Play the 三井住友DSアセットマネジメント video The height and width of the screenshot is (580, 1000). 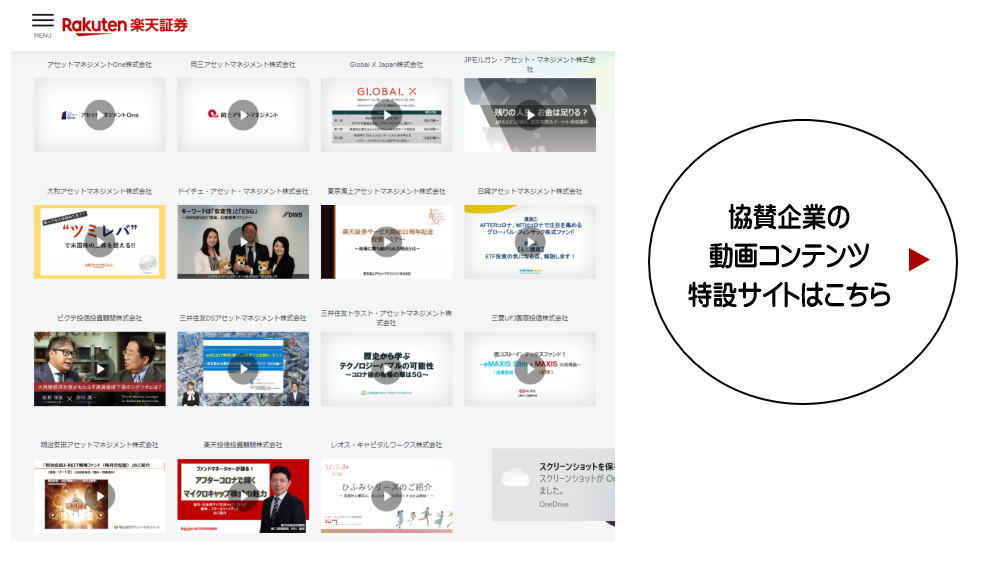(243, 369)
